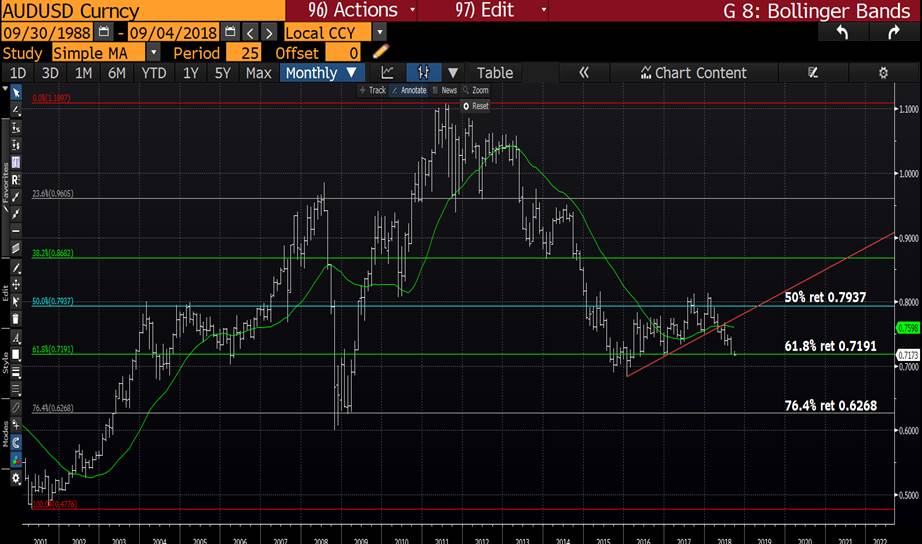Select the 3D range button
The width and height of the screenshot is (922, 544).
50,73
